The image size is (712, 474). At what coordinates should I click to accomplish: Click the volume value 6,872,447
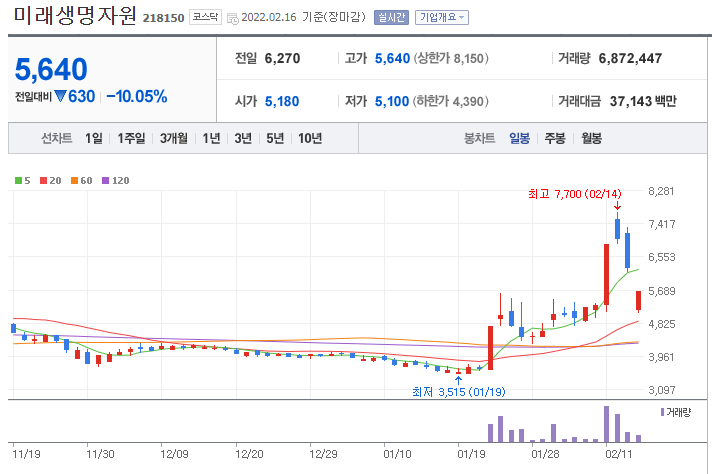(x=630, y=59)
